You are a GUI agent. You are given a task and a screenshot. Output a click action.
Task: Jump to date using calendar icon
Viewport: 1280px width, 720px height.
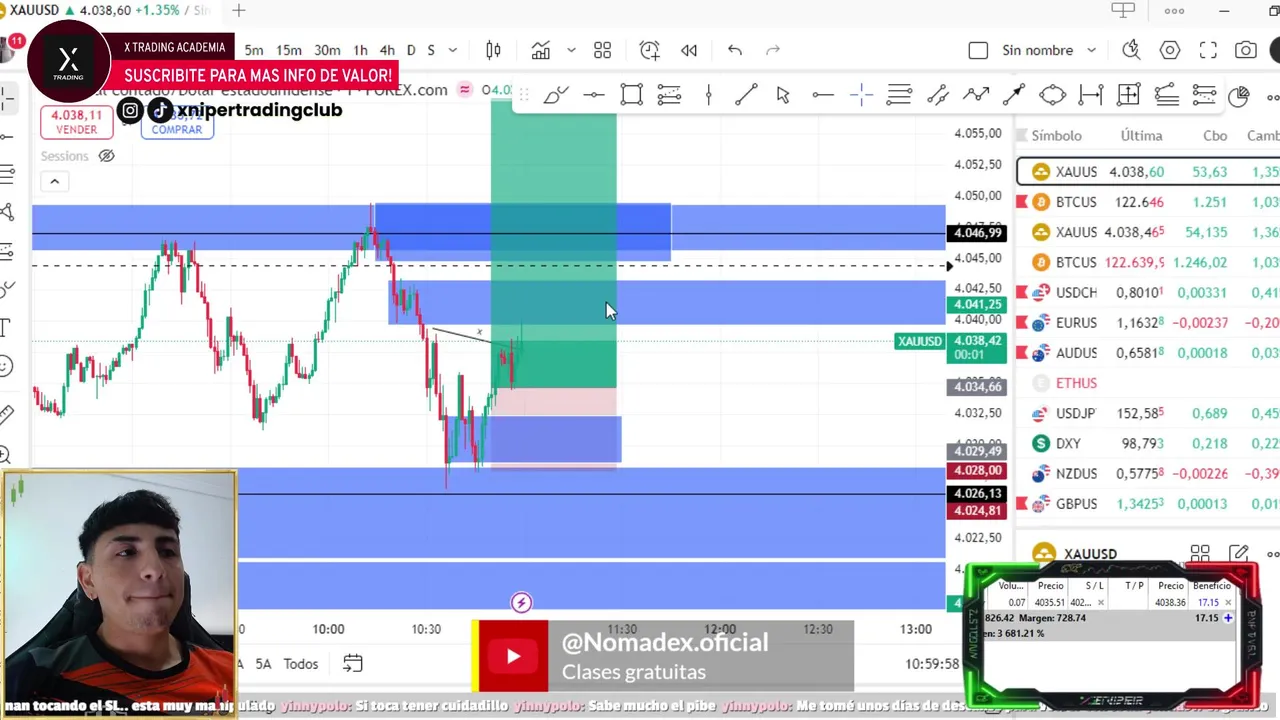(x=352, y=663)
